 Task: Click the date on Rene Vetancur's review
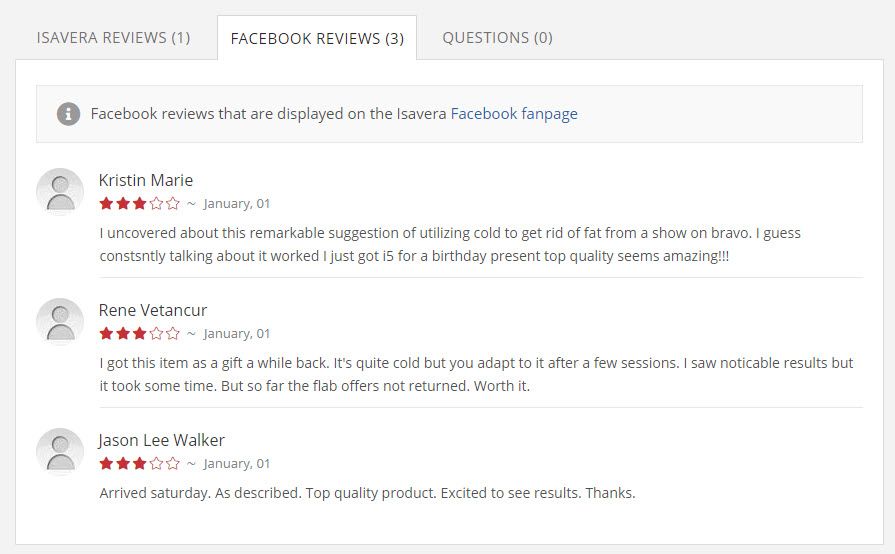pyautogui.click(x=236, y=333)
